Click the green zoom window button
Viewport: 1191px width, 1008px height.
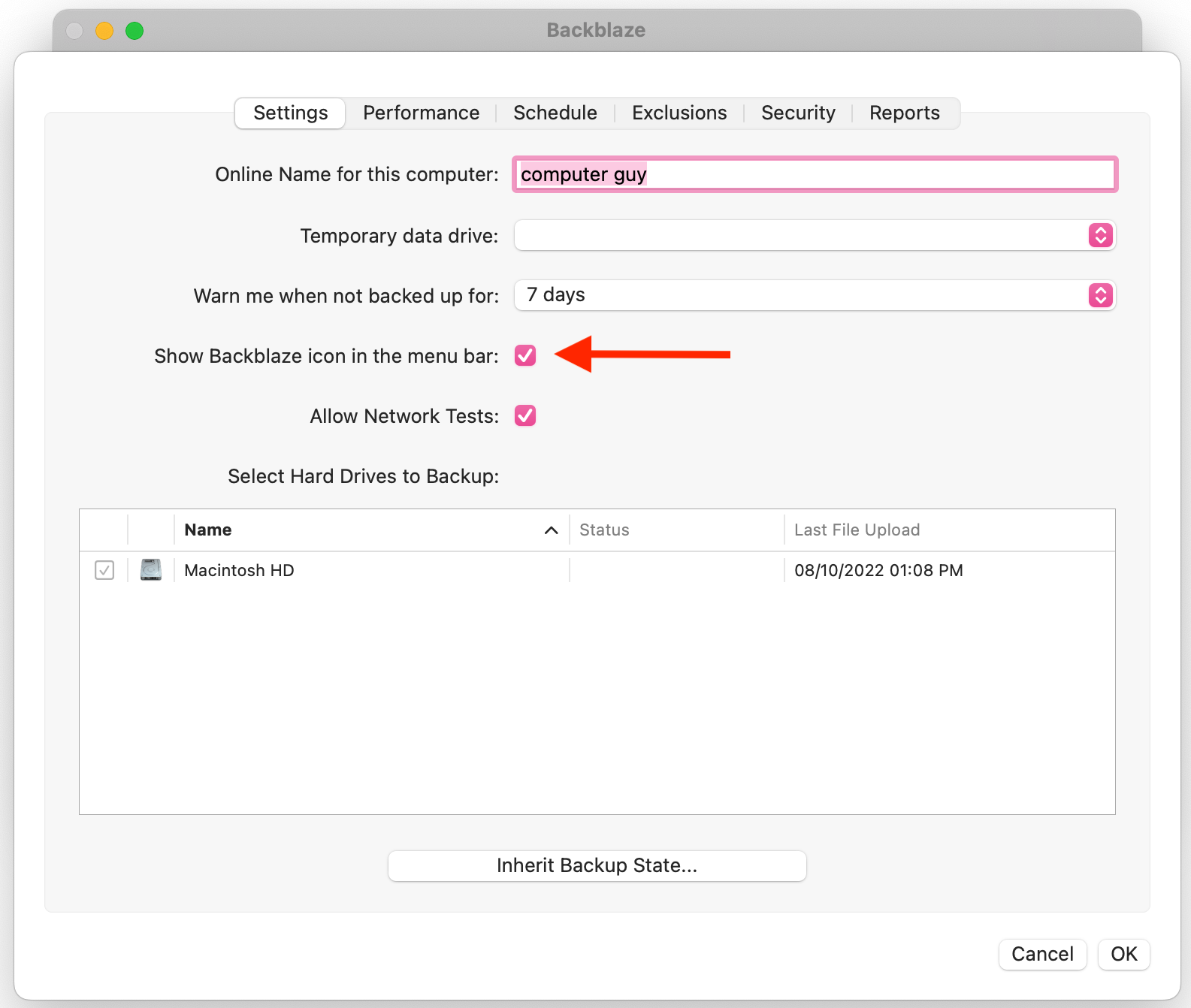point(135,31)
